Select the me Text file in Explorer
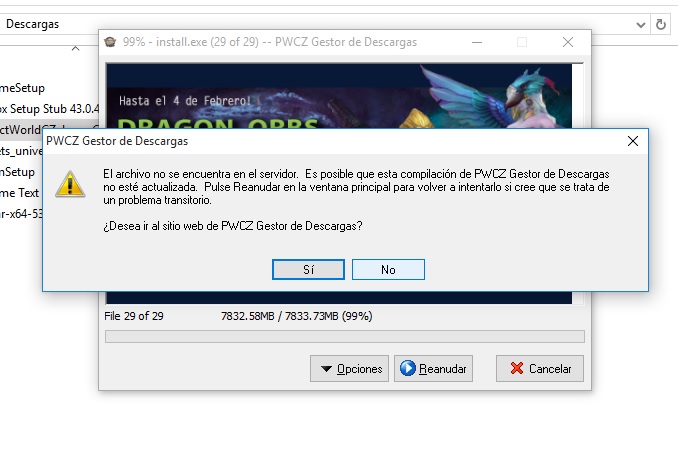This screenshot has width=678, height=463. (20, 193)
